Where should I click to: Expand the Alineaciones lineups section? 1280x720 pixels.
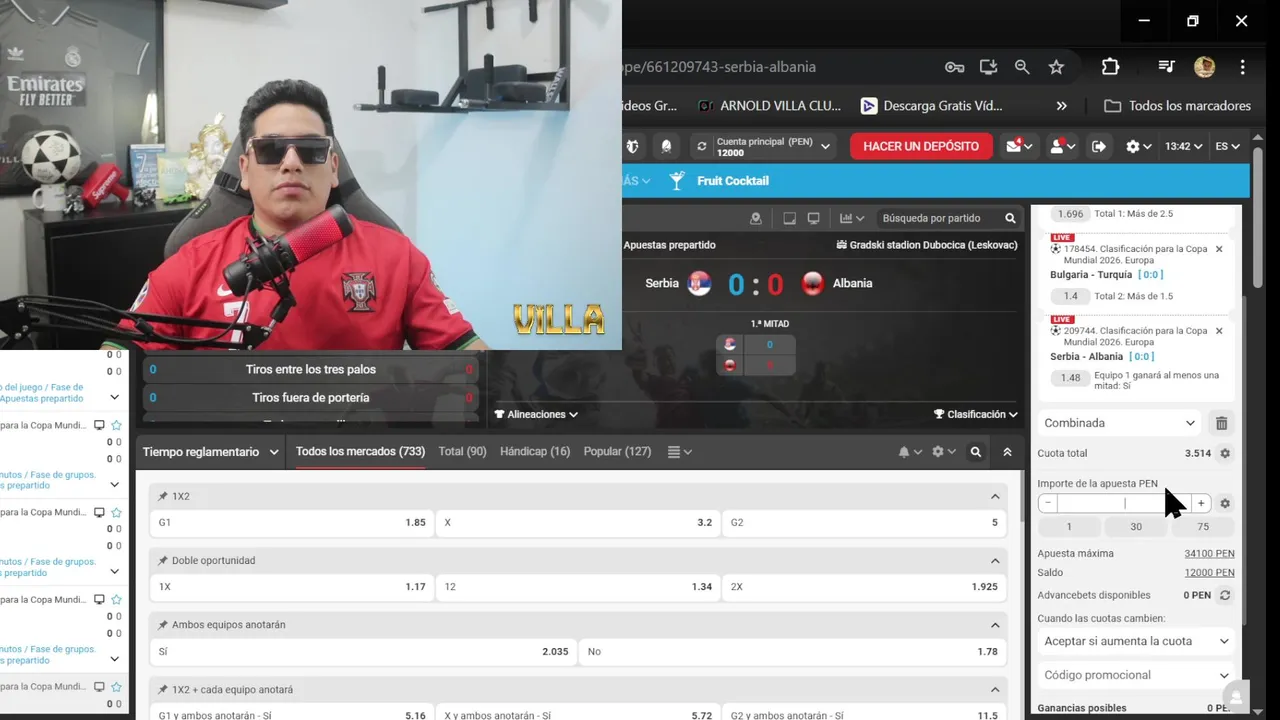(536, 414)
